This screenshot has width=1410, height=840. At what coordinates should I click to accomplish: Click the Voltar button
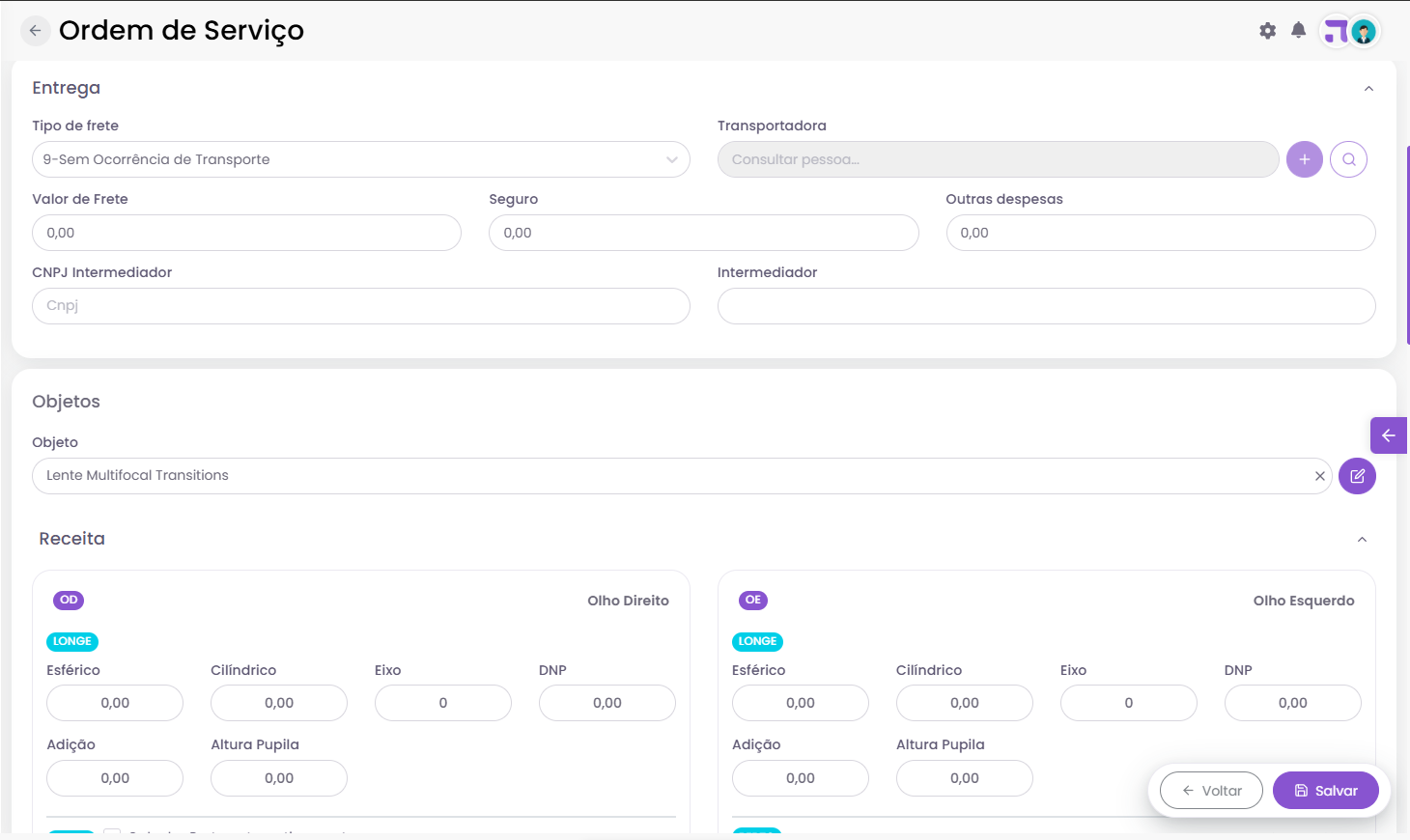point(1212,791)
